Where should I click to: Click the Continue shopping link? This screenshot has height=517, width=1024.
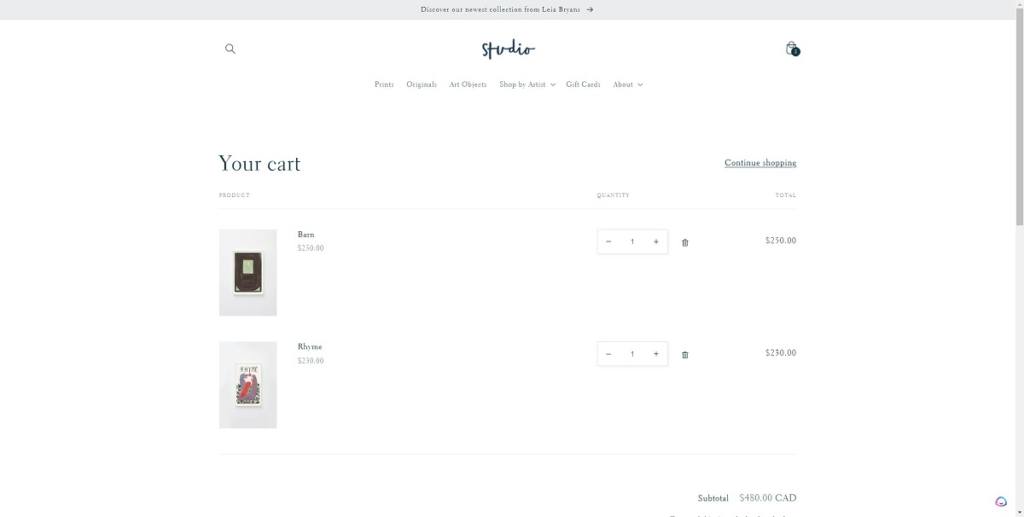(760, 163)
